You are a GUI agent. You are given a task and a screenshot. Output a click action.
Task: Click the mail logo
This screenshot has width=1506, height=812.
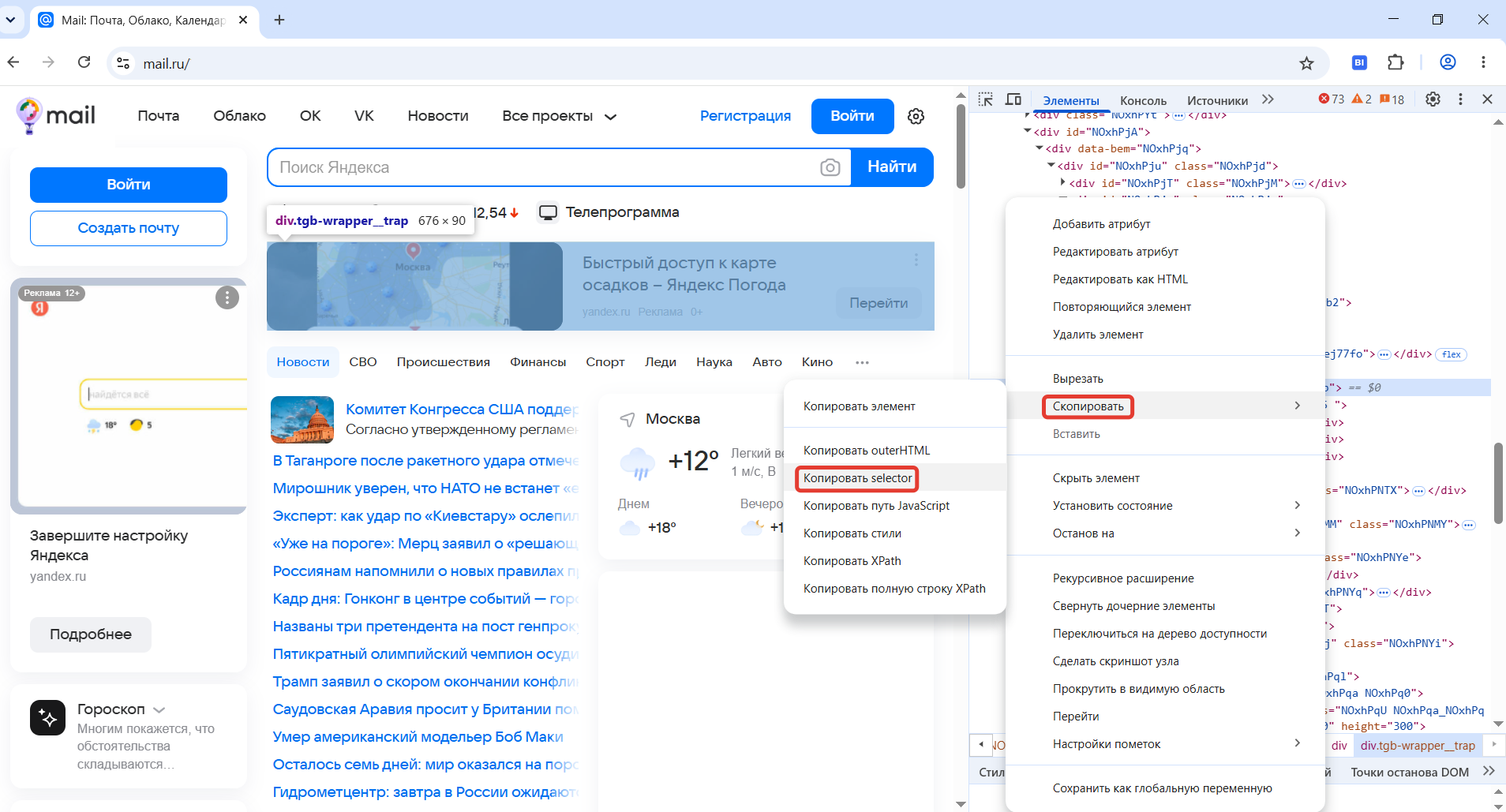(x=55, y=116)
